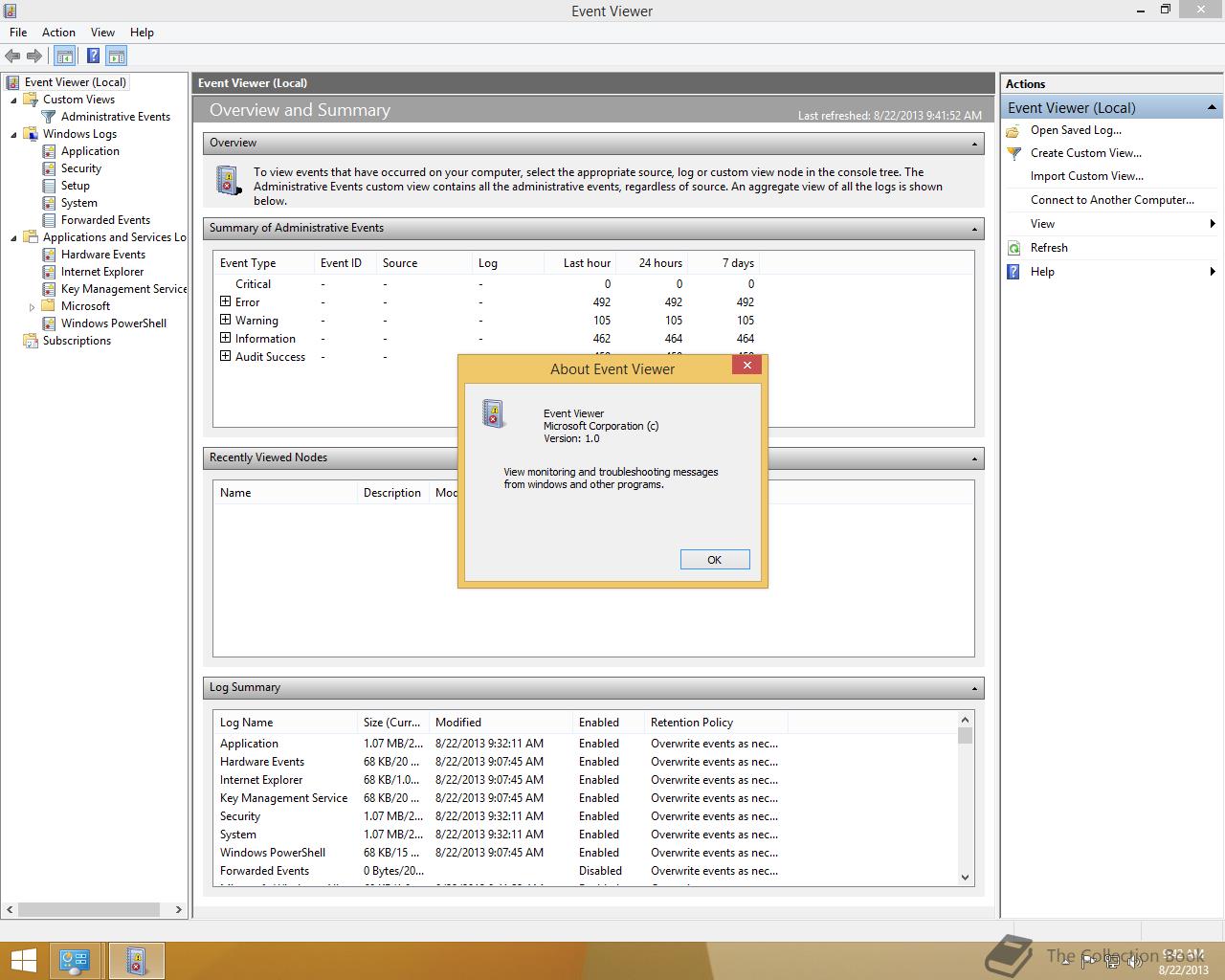Viewport: 1225px width, 980px height.
Task: Click Setup log icon in tree
Action: point(49,186)
